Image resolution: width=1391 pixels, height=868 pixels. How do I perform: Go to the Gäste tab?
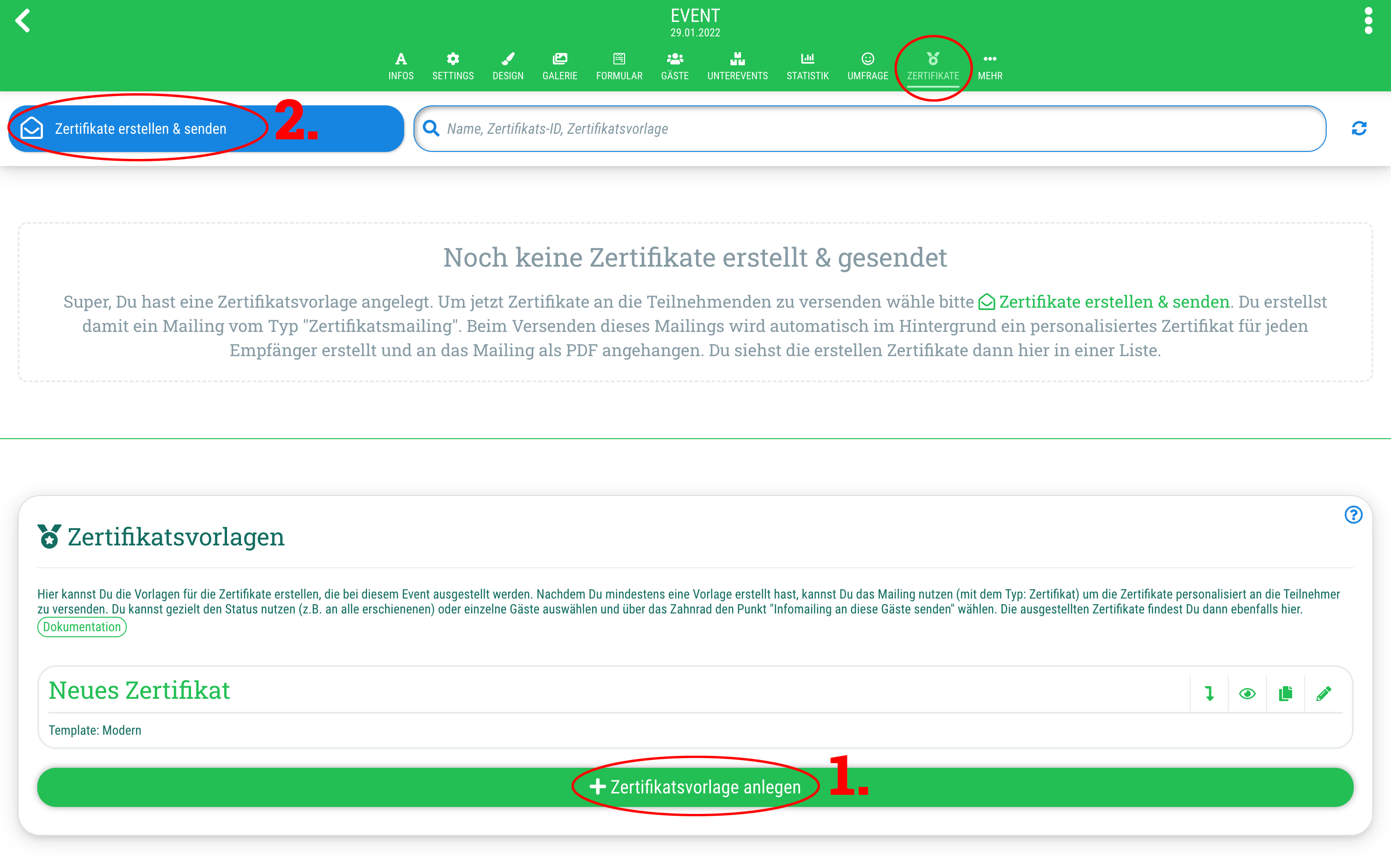point(675,66)
